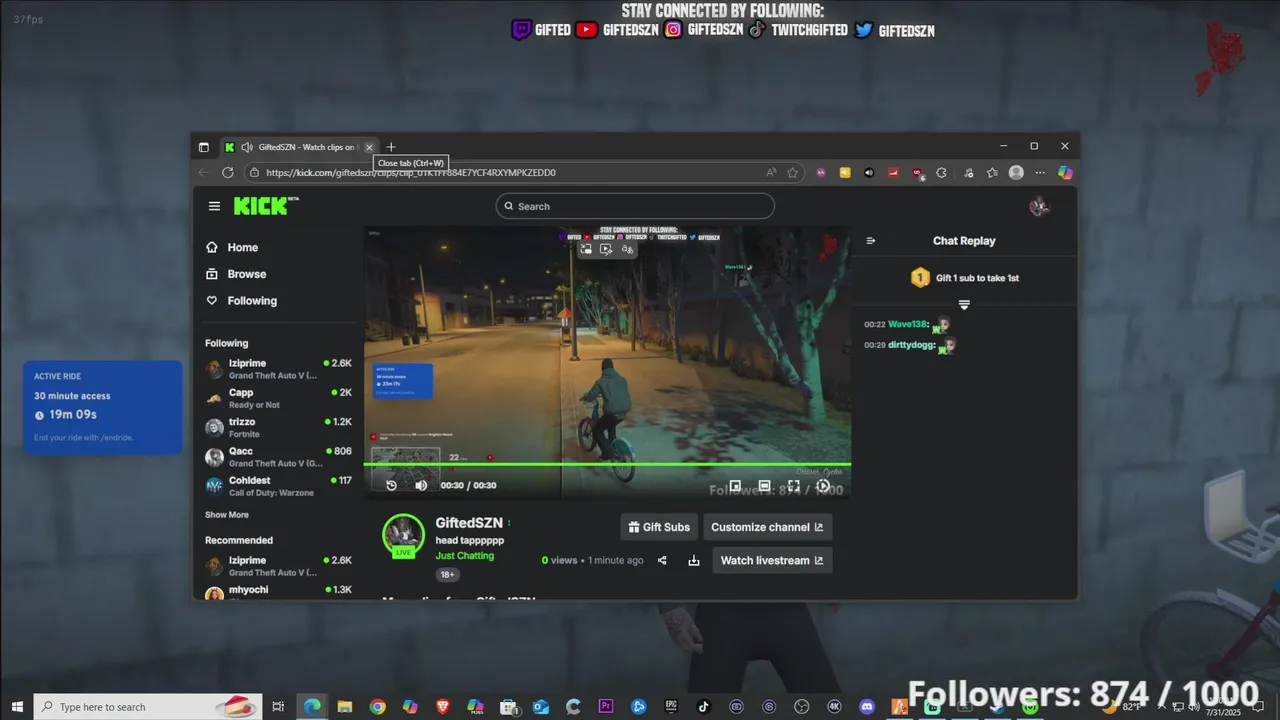Mute the clip volume
The height and width of the screenshot is (720, 1280).
(x=421, y=485)
